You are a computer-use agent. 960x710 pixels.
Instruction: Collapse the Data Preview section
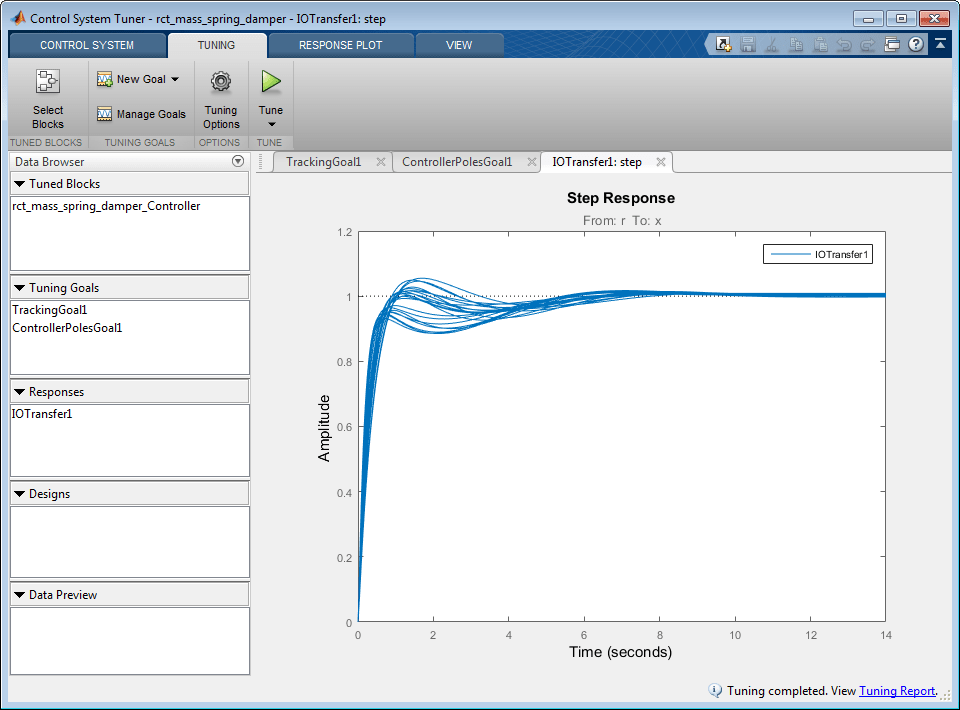click(20, 595)
